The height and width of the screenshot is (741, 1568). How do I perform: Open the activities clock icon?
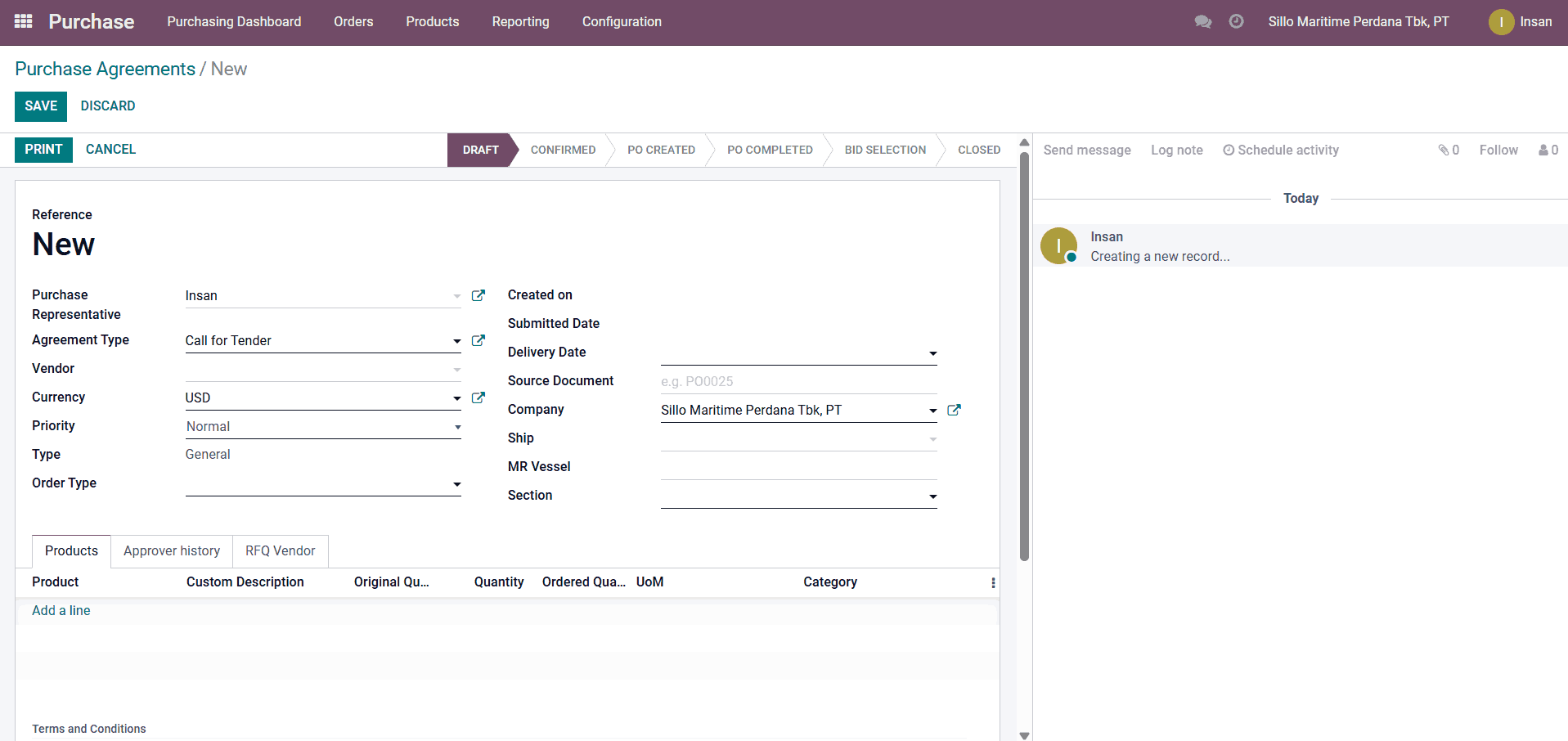[1236, 22]
